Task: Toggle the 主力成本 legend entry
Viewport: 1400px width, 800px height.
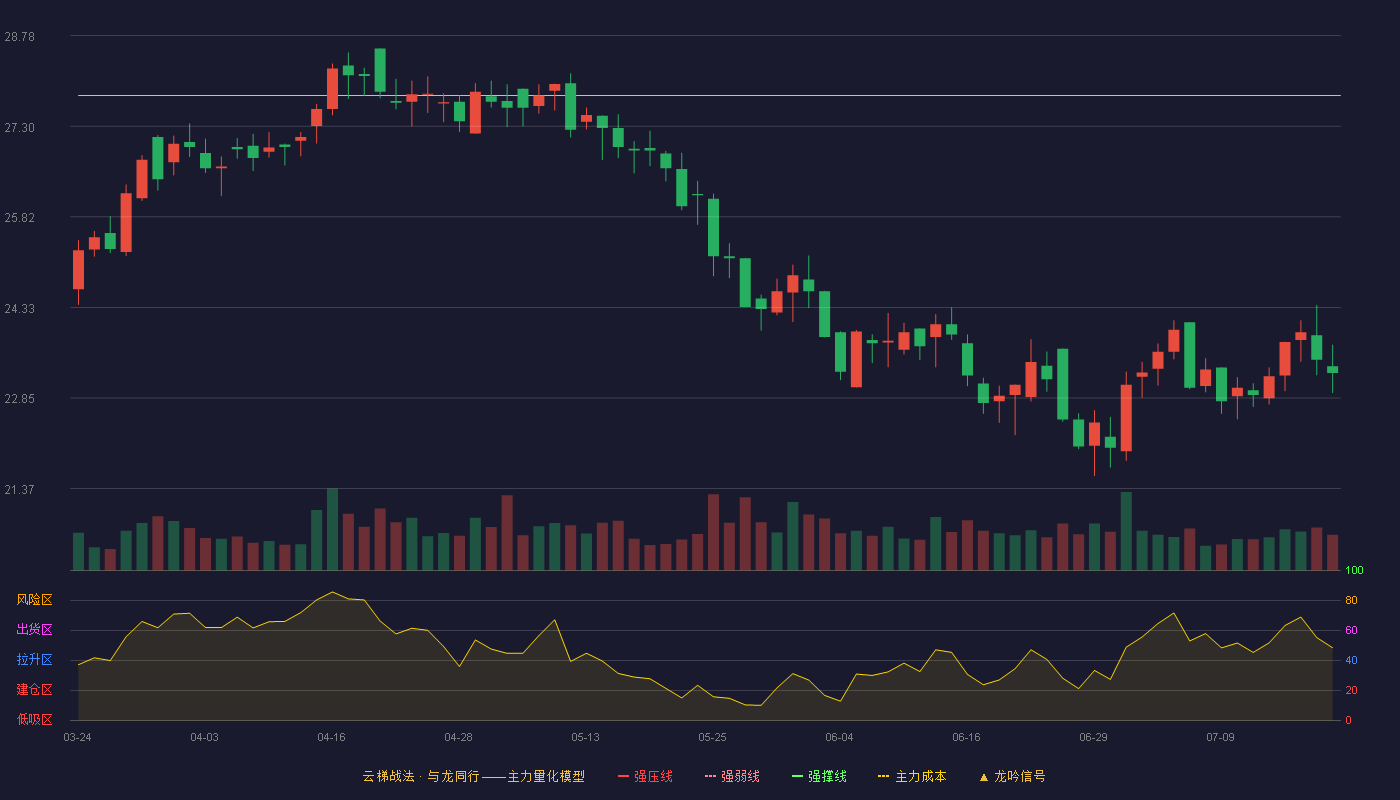Action: click(x=912, y=776)
